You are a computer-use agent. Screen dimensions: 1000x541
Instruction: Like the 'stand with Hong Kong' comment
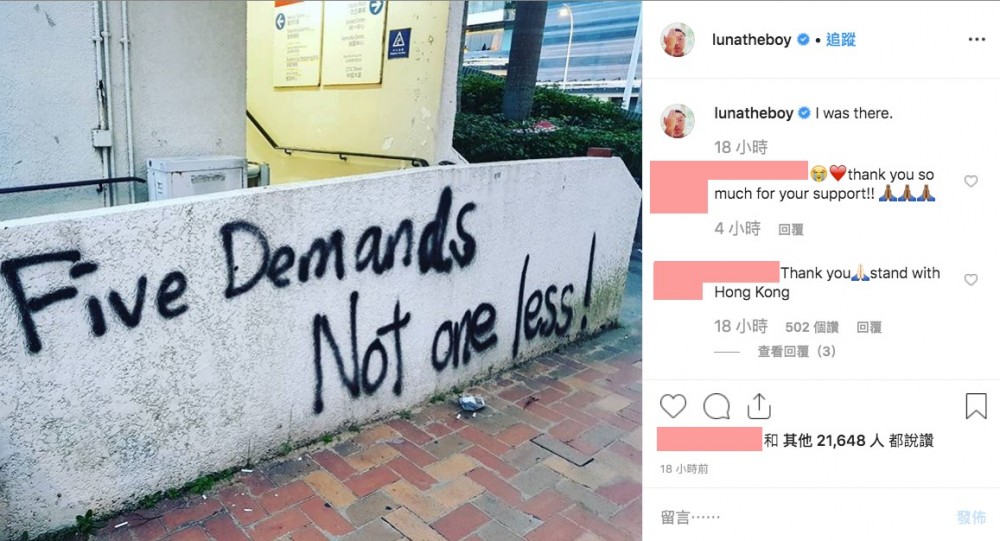pos(971,279)
